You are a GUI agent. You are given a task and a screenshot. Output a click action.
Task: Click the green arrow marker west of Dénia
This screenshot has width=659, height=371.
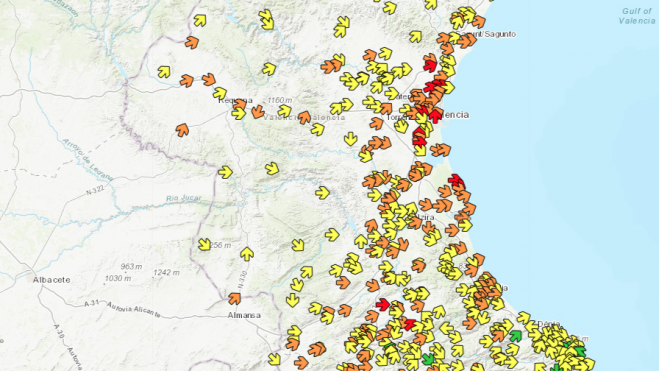515,336
